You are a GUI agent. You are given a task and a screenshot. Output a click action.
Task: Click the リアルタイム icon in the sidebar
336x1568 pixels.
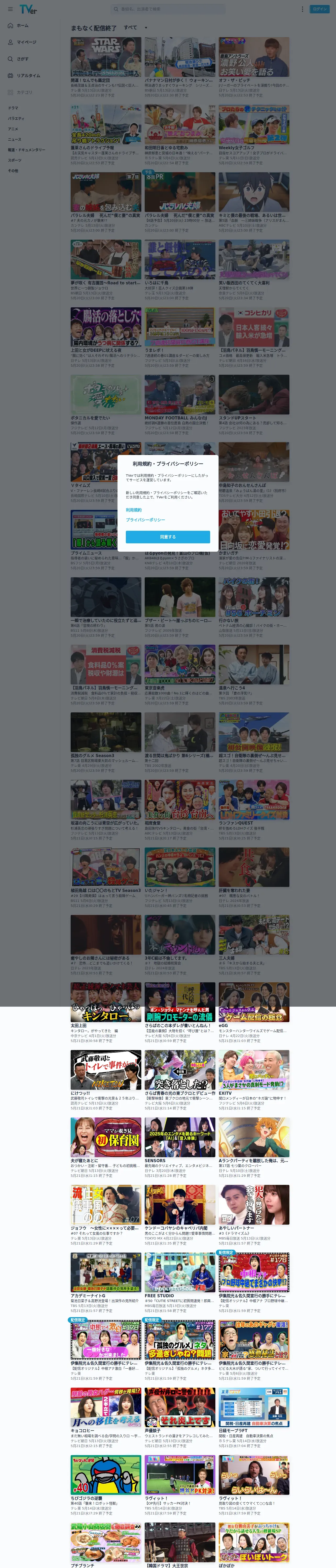10,76
